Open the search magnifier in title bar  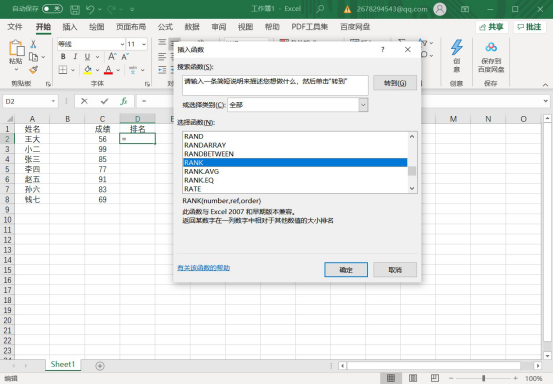point(320,9)
